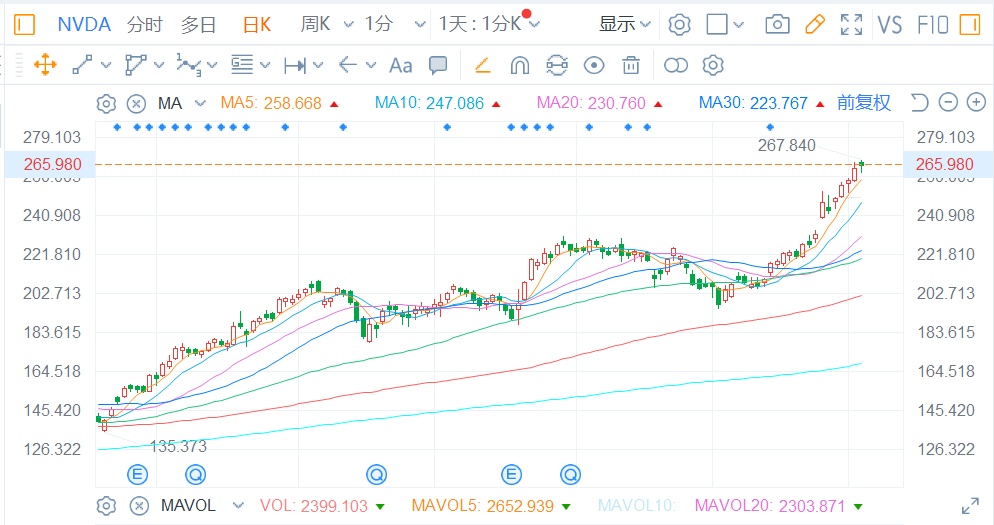The height and width of the screenshot is (525, 994).
Task: Select the arrow marker tool
Action: coord(347,65)
